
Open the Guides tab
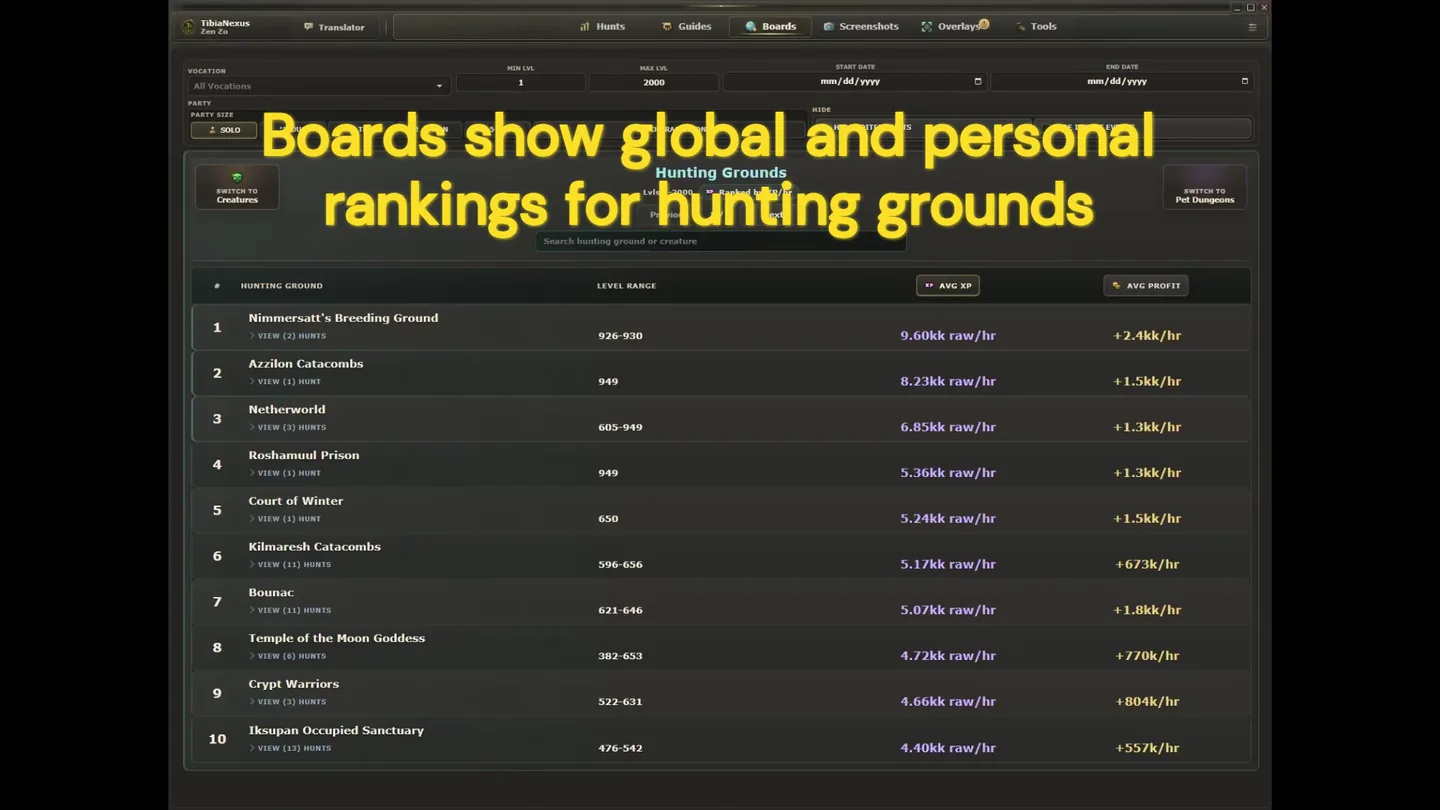point(686,26)
